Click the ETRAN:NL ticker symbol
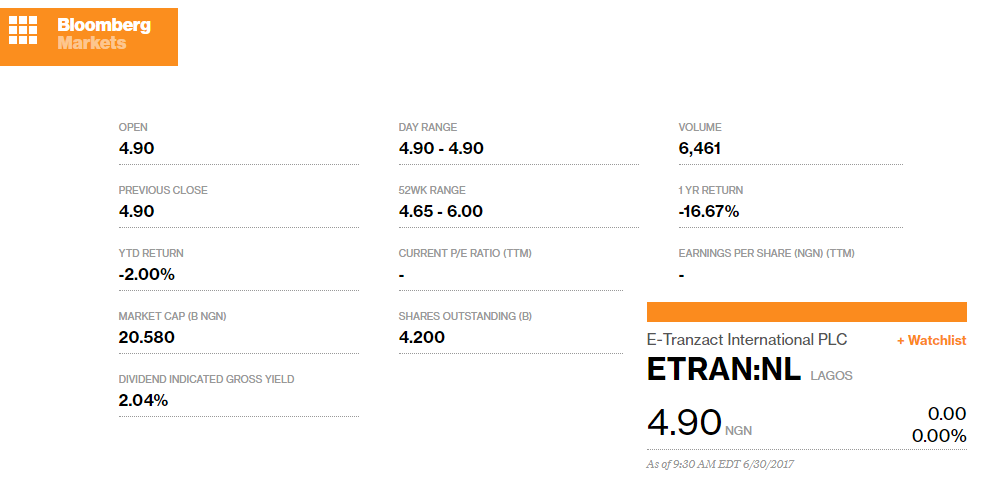Viewport: 1000px width, 500px height. (x=724, y=370)
